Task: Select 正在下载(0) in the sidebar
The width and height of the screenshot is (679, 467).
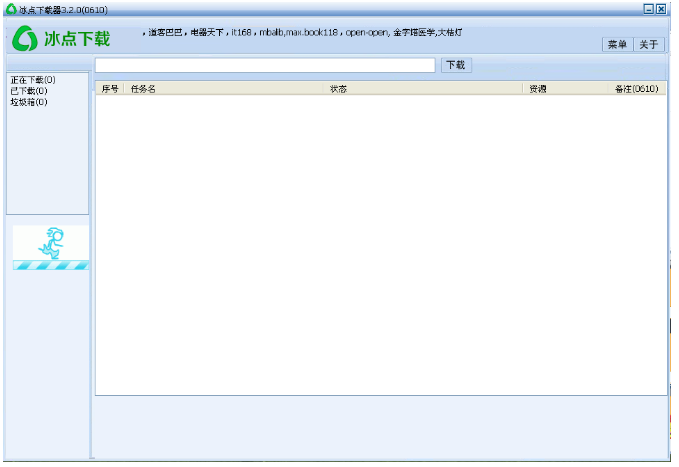Action: click(x=33, y=81)
